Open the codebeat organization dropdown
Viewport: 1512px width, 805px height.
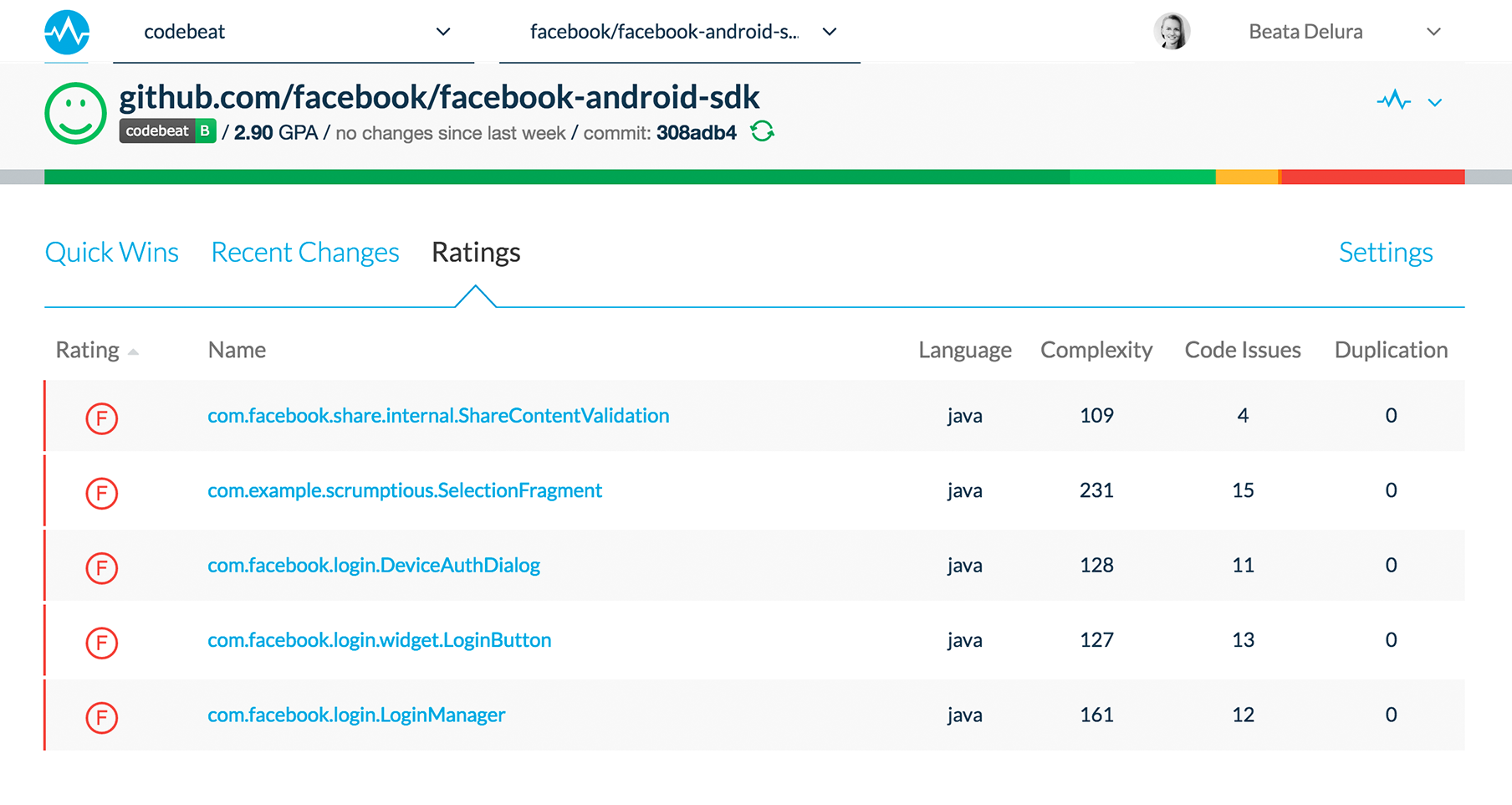[x=294, y=32]
